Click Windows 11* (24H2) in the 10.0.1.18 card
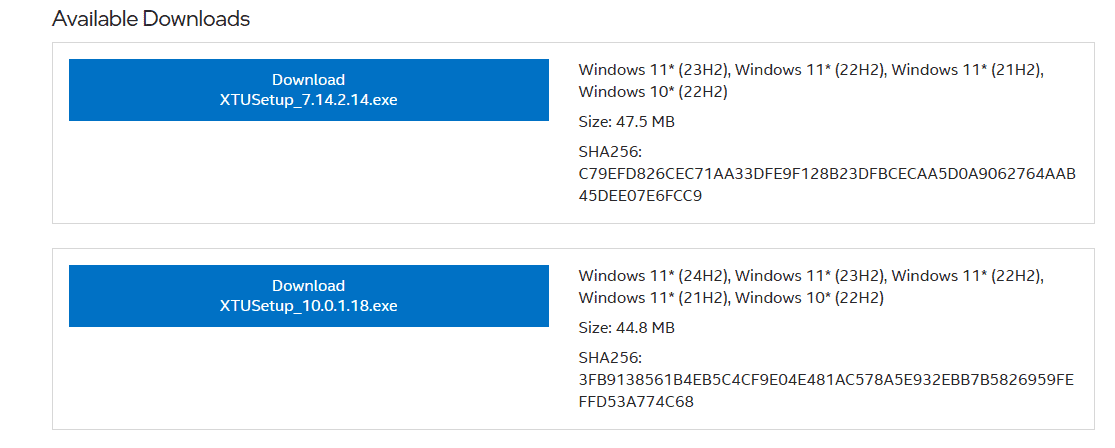 pos(653,277)
